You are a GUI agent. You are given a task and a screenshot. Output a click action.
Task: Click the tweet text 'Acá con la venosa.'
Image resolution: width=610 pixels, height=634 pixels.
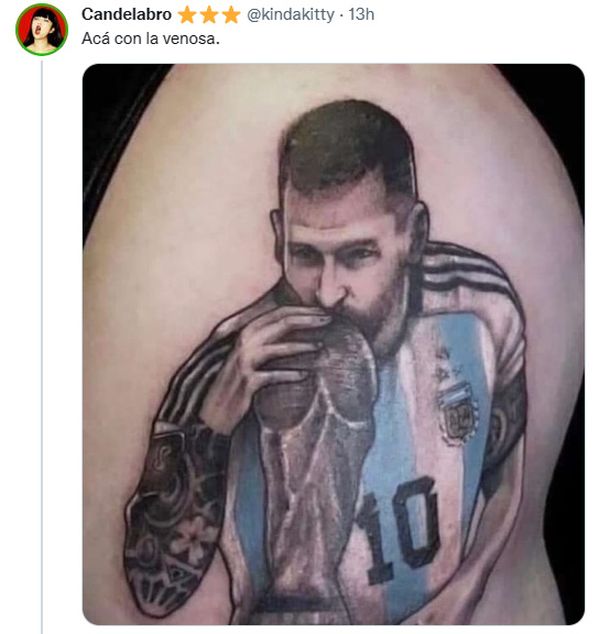pos(150,39)
